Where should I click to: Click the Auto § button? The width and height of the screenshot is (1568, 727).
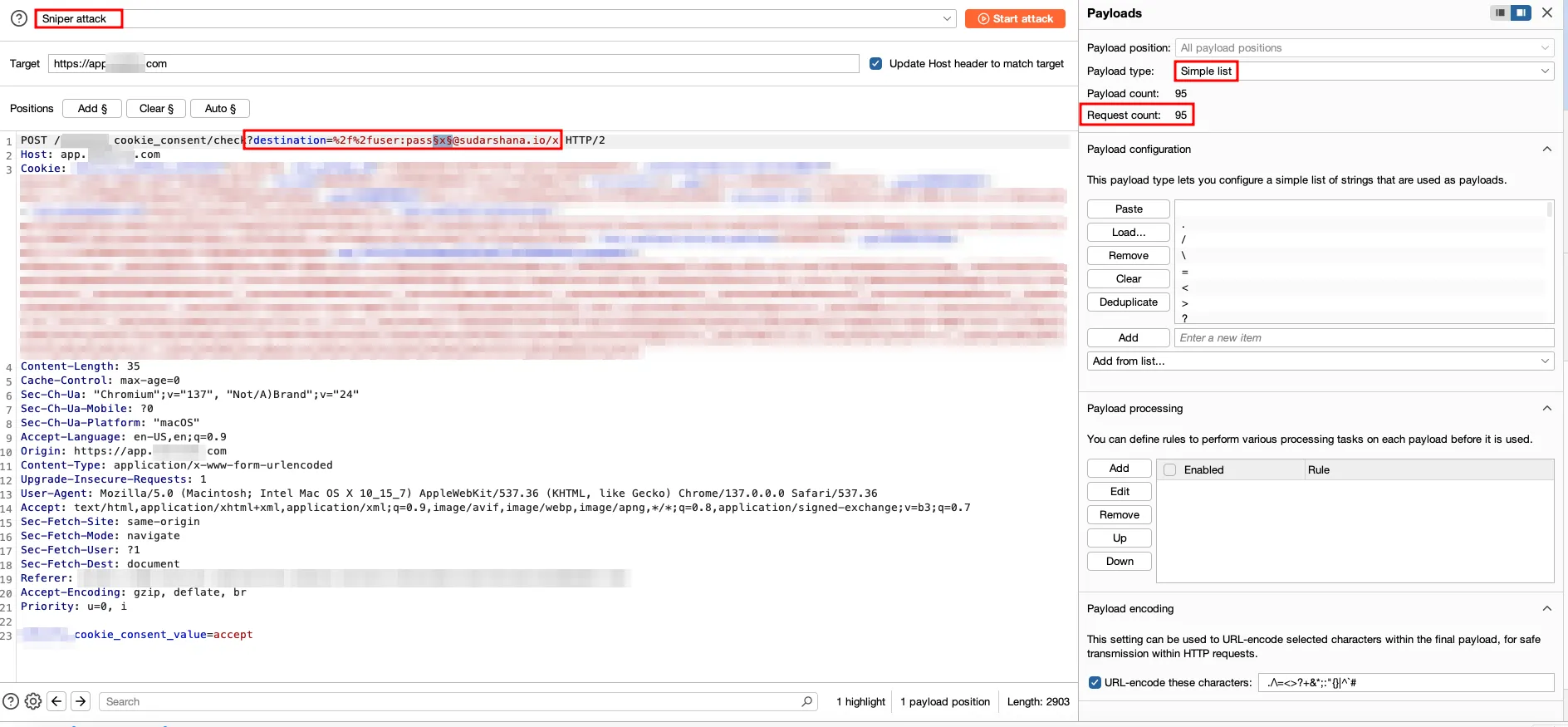point(220,108)
